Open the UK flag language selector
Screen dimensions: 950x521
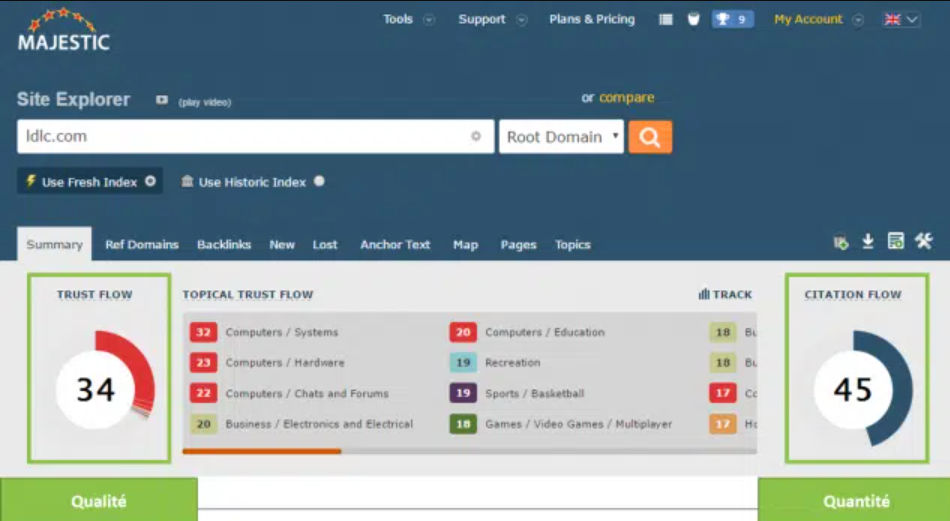(902, 19)
